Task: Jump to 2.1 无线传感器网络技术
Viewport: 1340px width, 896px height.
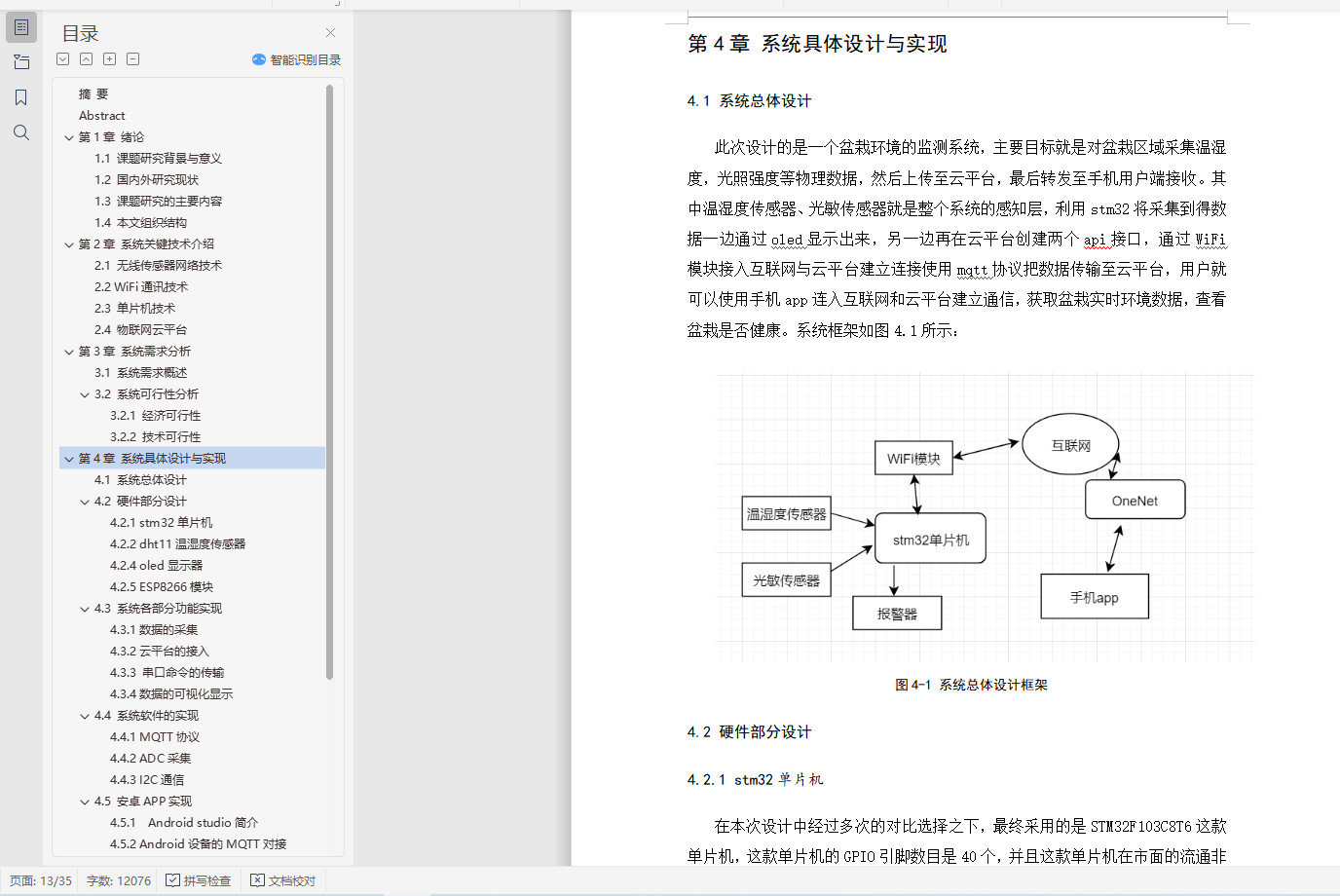Action: [158, 266]
